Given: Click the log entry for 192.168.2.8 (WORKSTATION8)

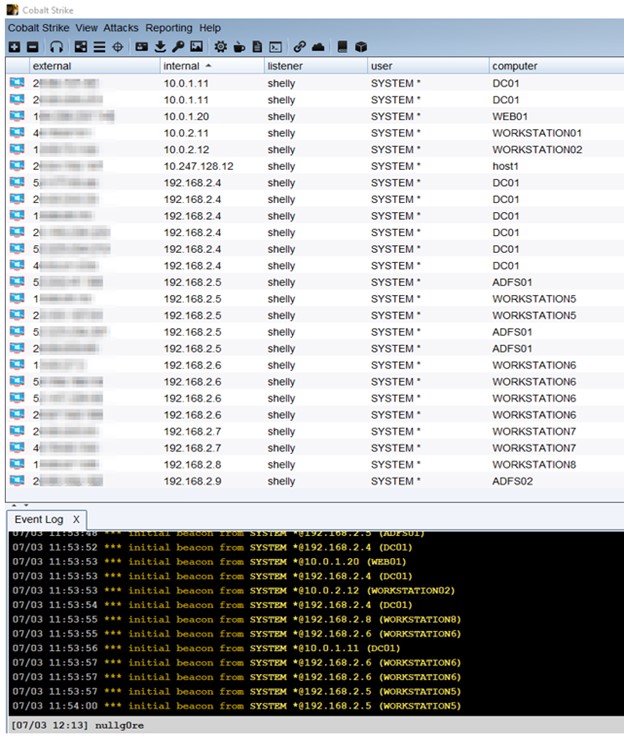Looking at the screenshot, I should (x=237, y=620).
